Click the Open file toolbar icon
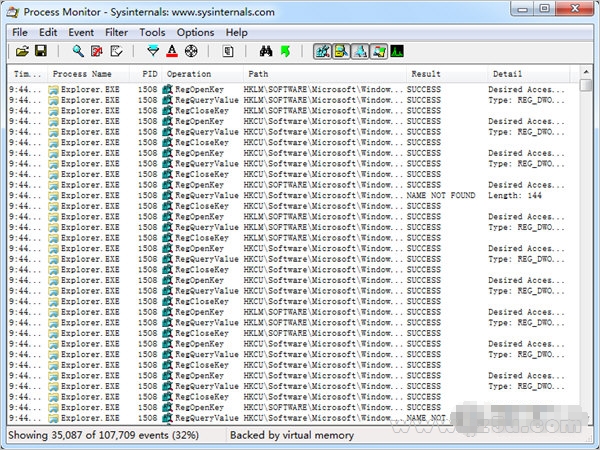The image size is (600, 450). 22,51
